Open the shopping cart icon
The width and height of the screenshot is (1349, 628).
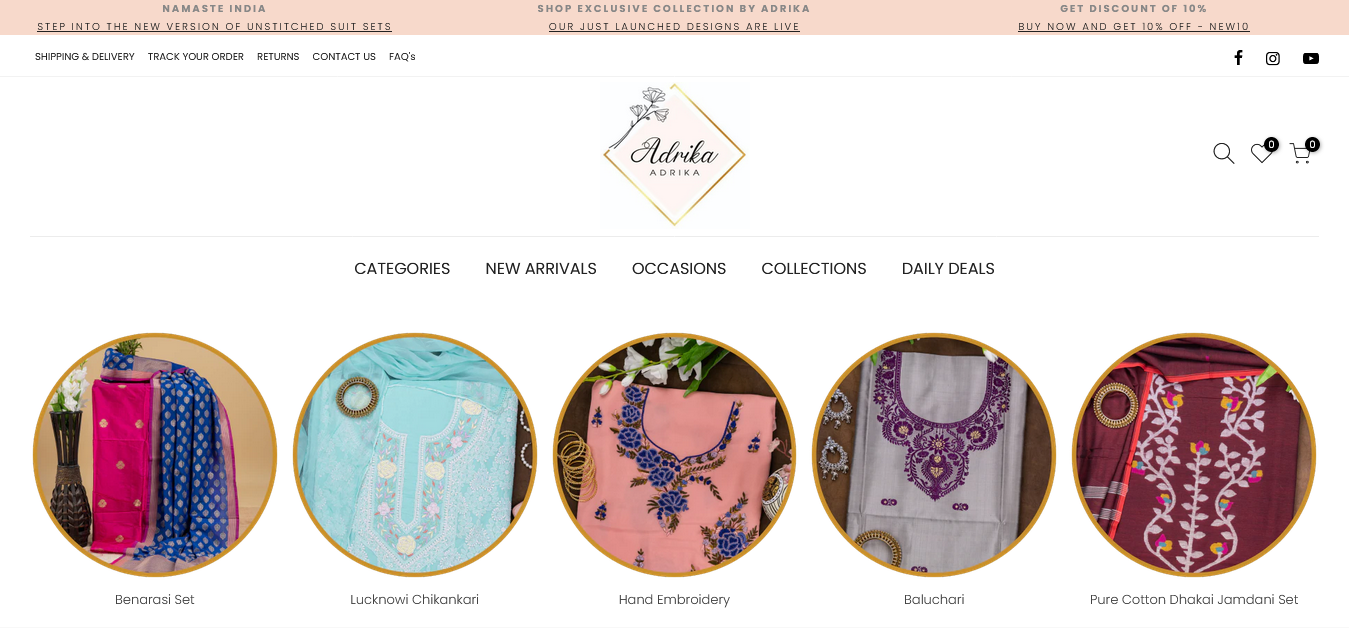coord(1301,153)
